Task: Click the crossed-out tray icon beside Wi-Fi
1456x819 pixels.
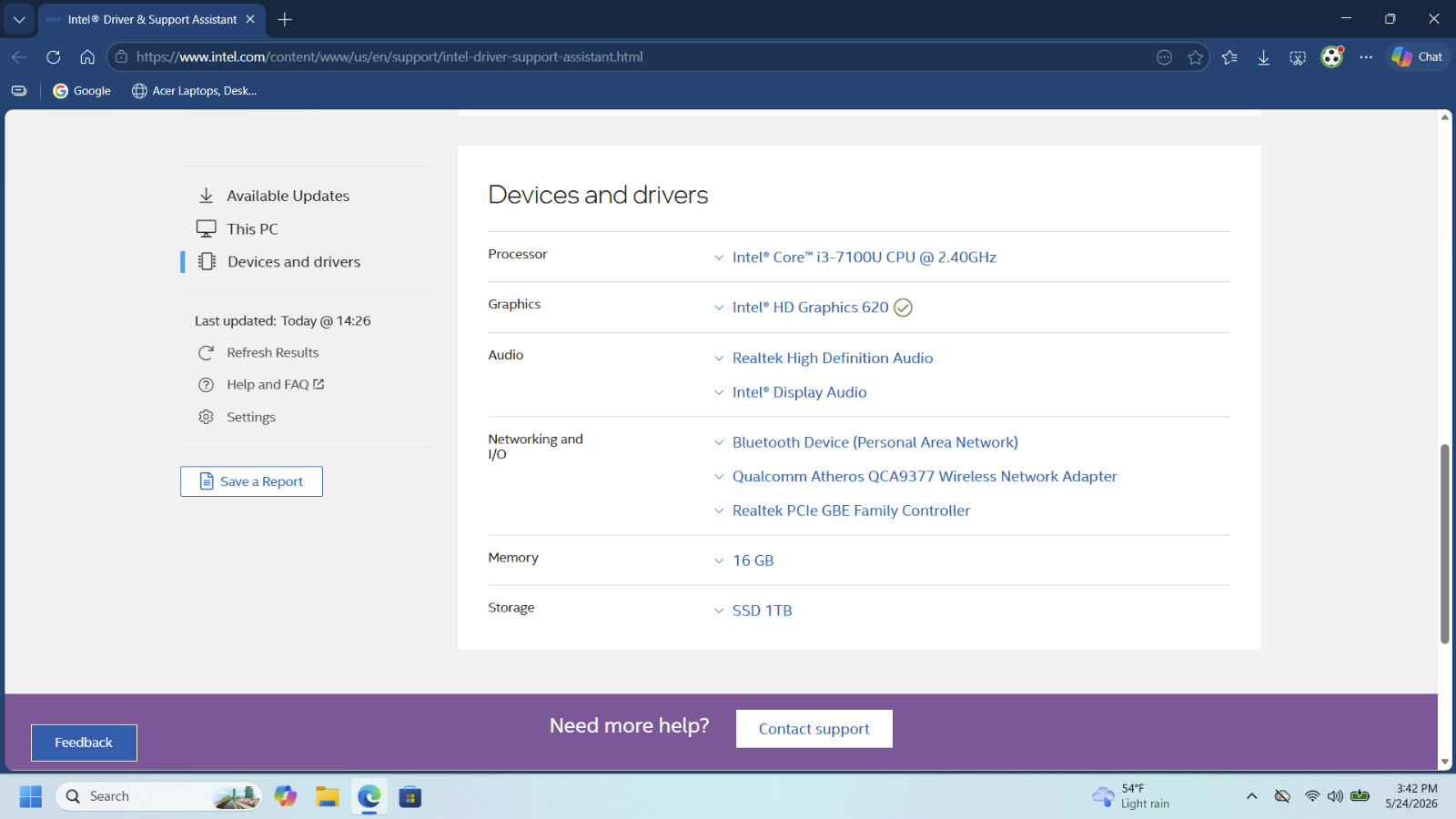Action: 1282,796
